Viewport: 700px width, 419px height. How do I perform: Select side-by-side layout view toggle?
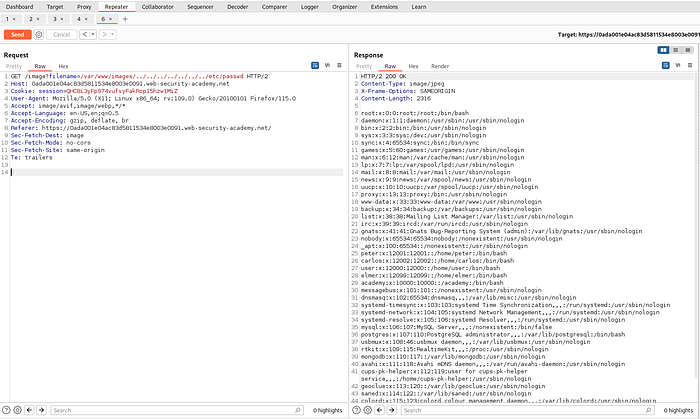pyautogui.click(x=662, y=49)
